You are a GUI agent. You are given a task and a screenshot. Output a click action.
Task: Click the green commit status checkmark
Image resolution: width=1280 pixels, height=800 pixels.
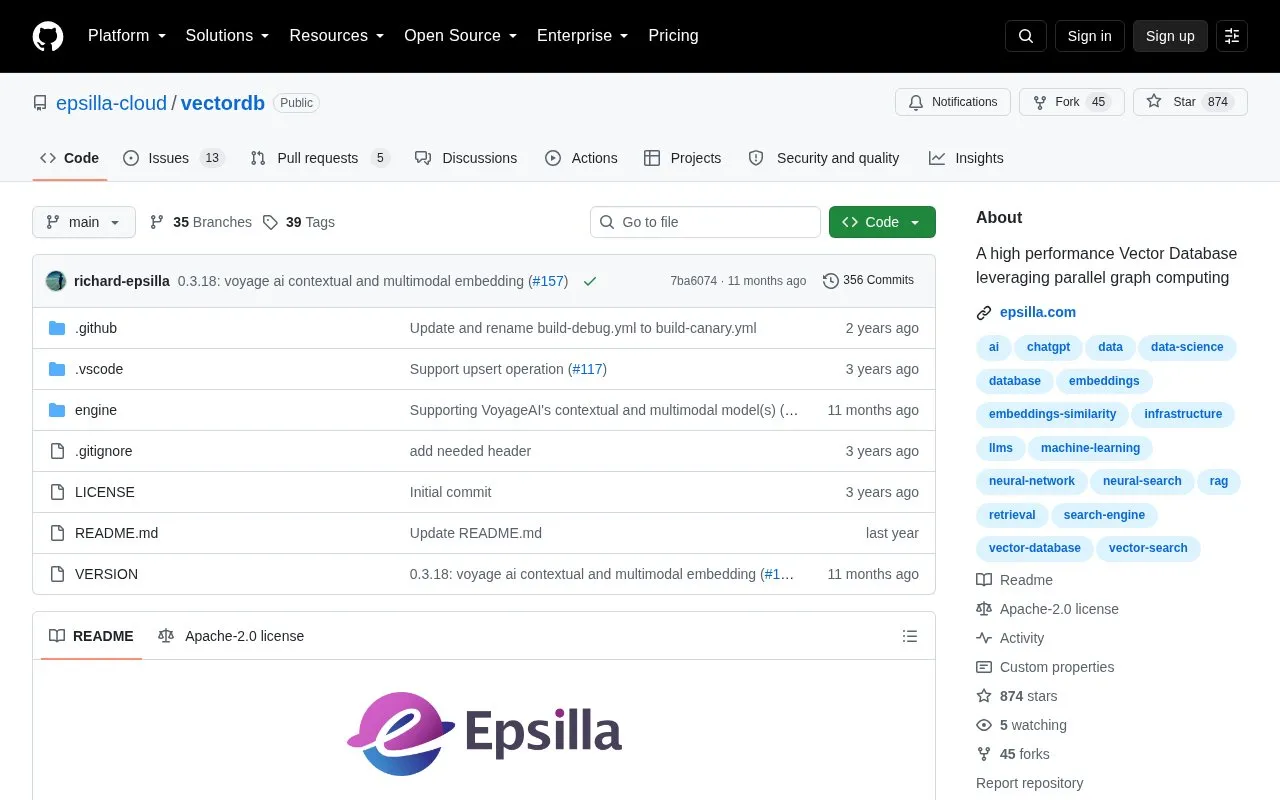pos(590,281)
